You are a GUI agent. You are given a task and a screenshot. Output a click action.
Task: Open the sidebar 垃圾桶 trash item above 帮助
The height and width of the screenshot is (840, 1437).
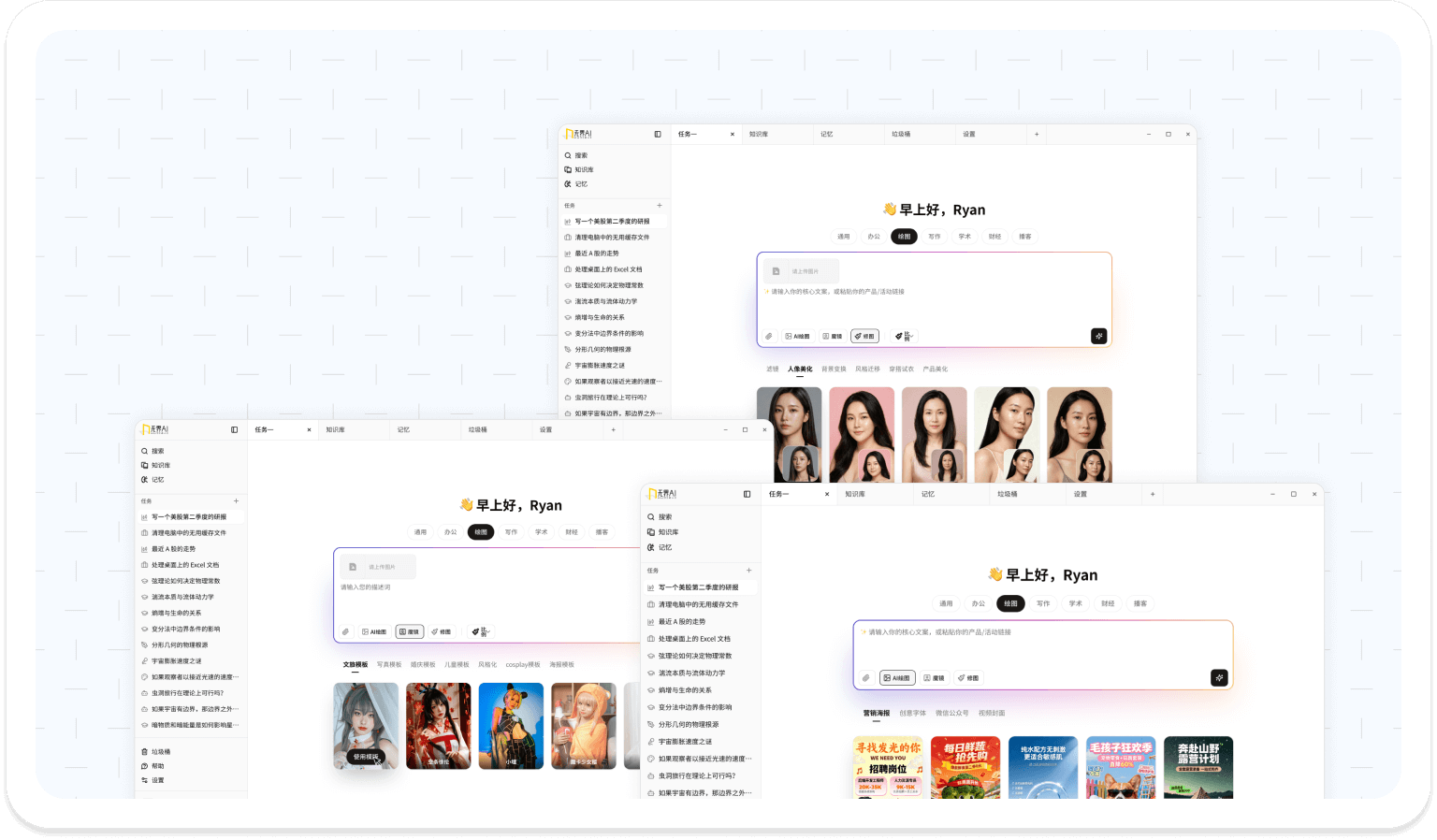160,752
